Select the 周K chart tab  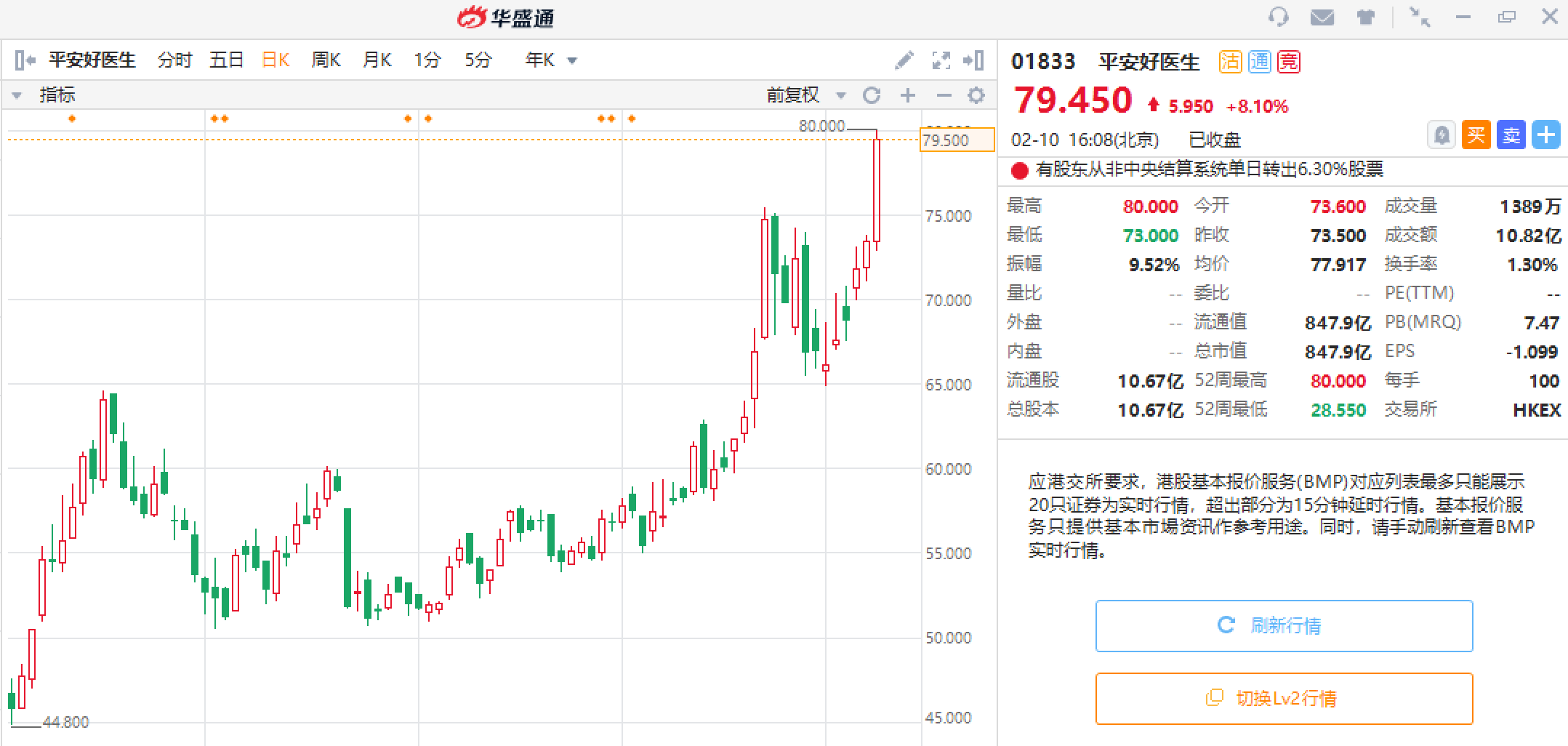click(x=326, y=60)
